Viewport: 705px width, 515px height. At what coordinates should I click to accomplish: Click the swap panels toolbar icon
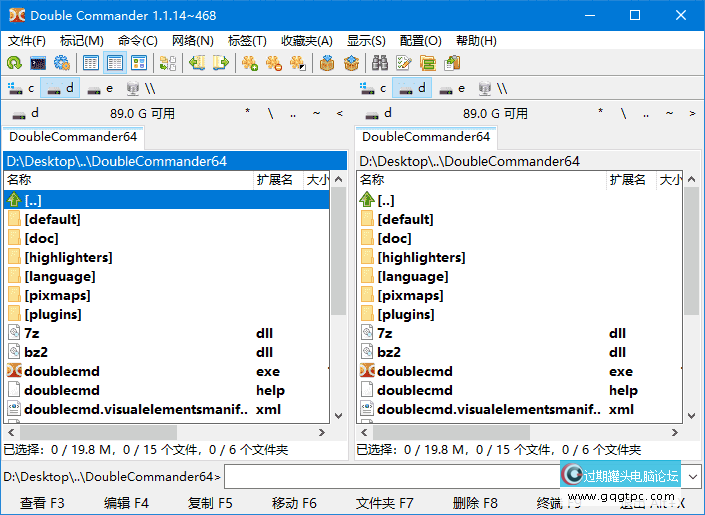pyautogui.click(x=167, y=63)
